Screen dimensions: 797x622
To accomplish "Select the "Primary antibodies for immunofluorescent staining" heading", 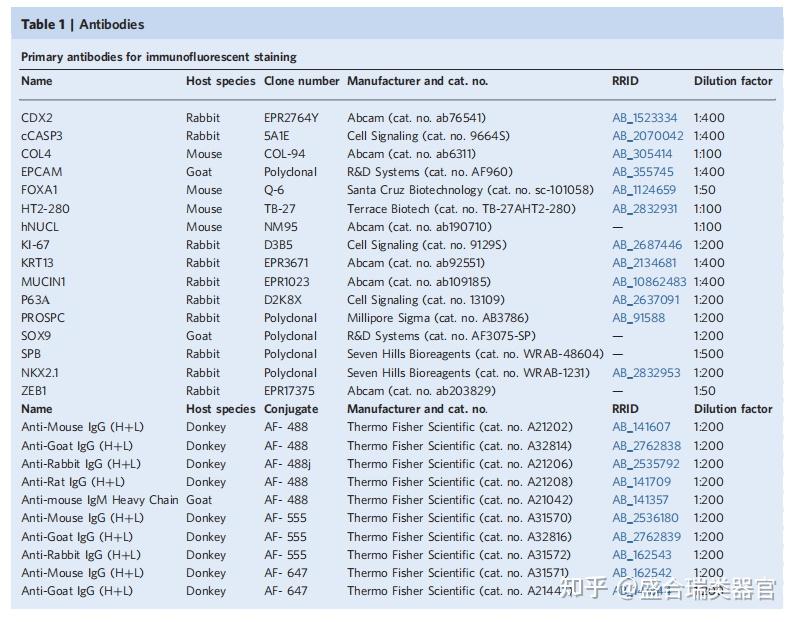I will tap(159, 57).
